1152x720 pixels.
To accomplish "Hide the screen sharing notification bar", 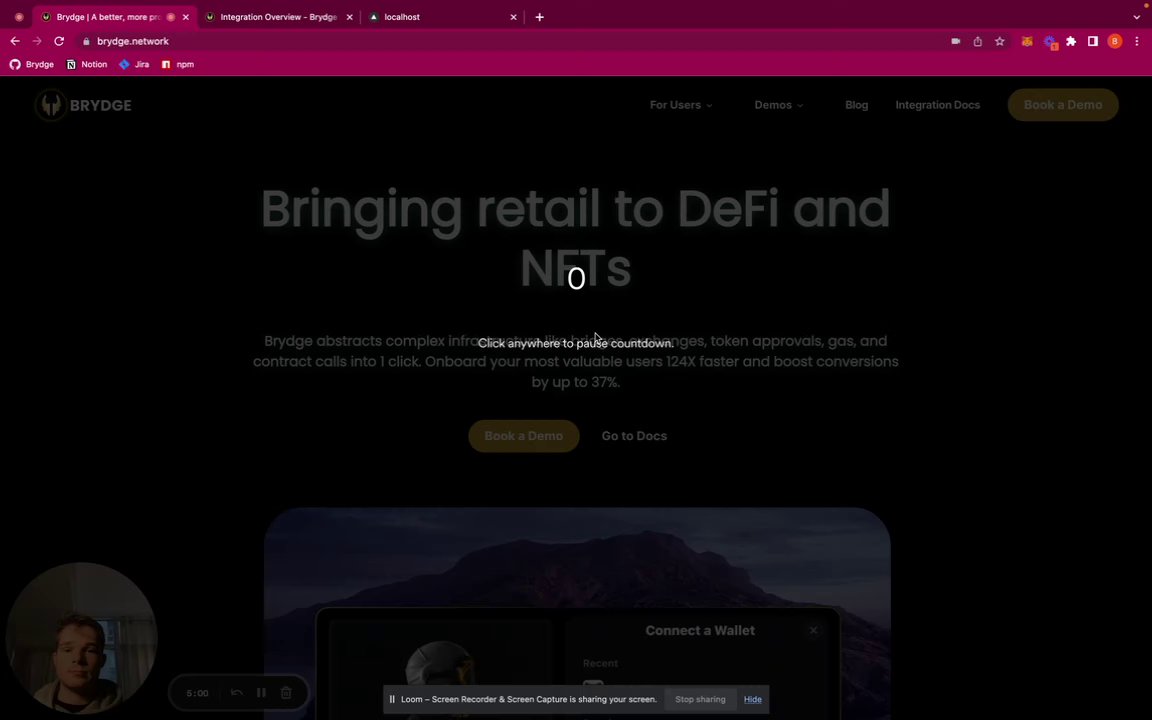I will [x=752, y=699].
